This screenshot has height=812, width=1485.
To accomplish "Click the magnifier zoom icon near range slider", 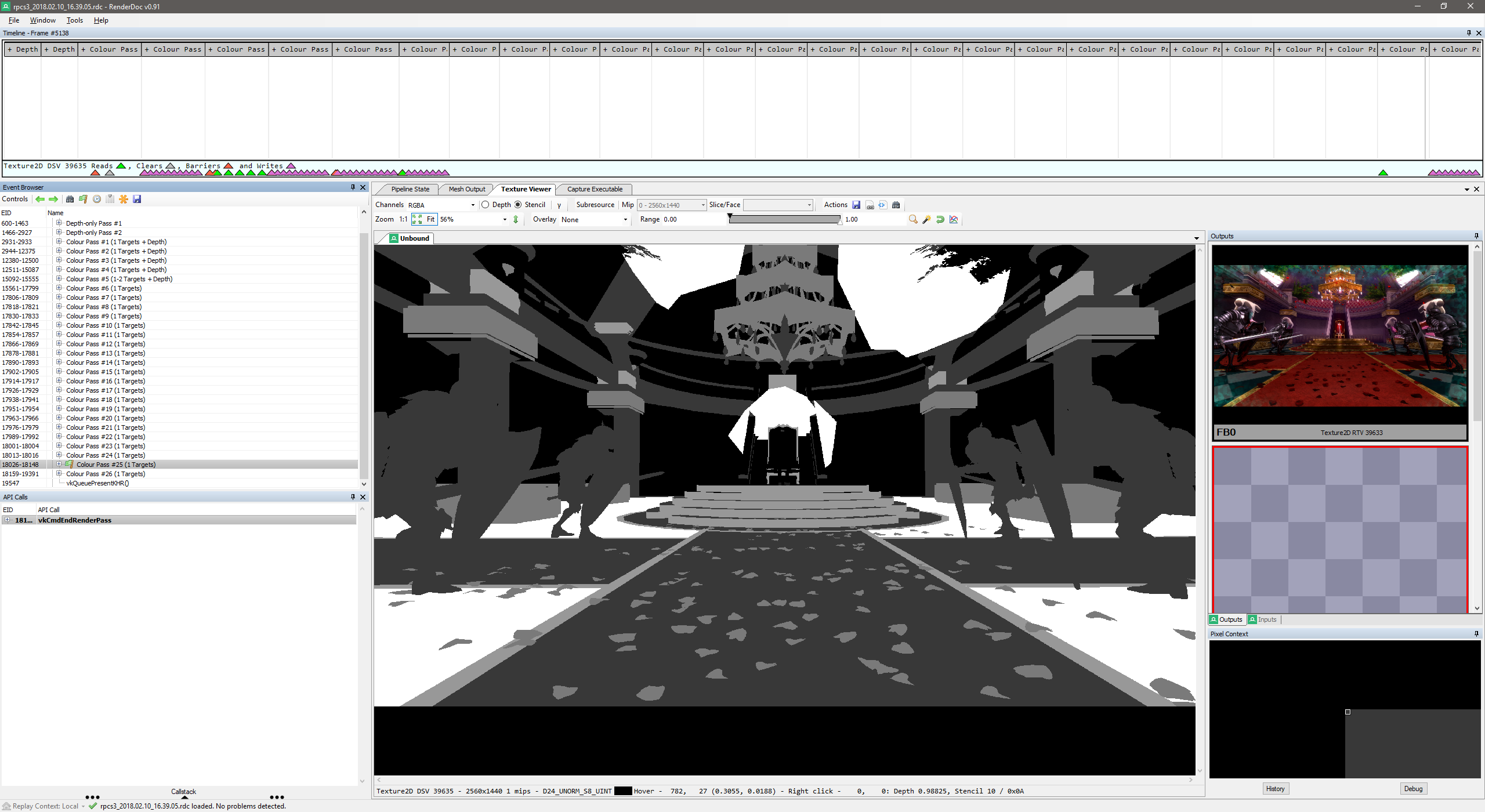I will (x=913, y=220).
